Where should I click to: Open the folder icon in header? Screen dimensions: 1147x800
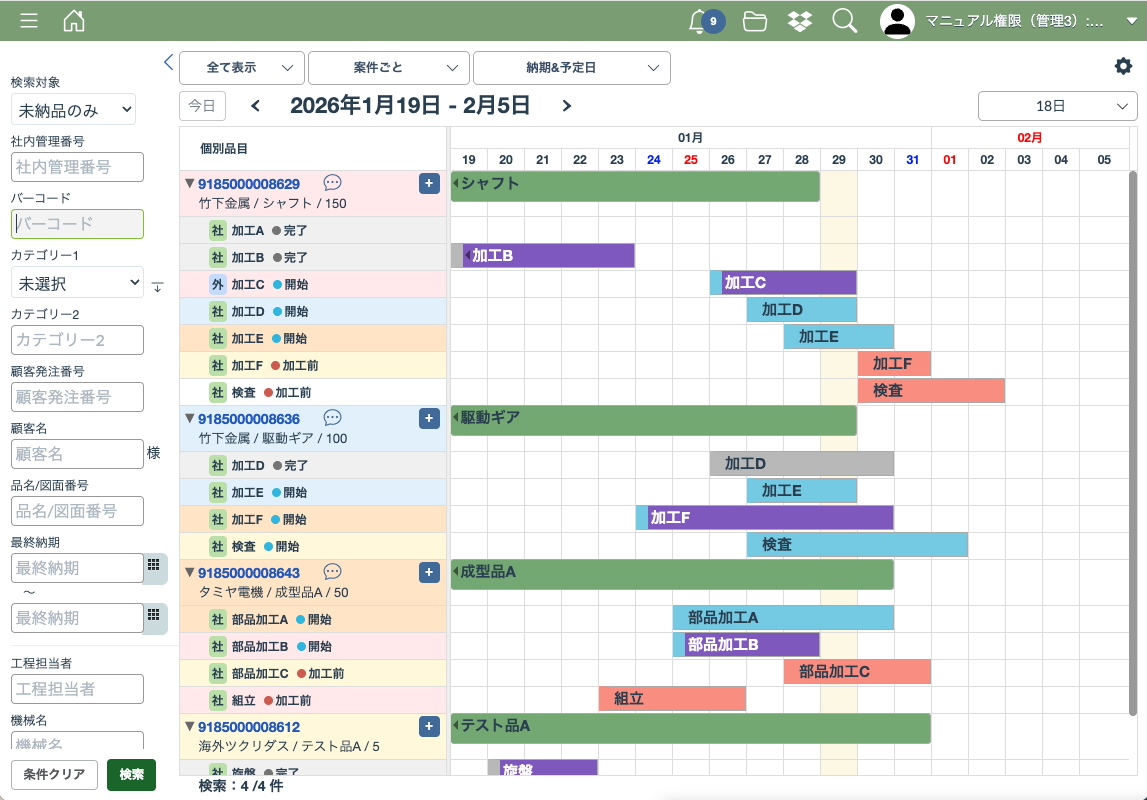pos(755,21)
